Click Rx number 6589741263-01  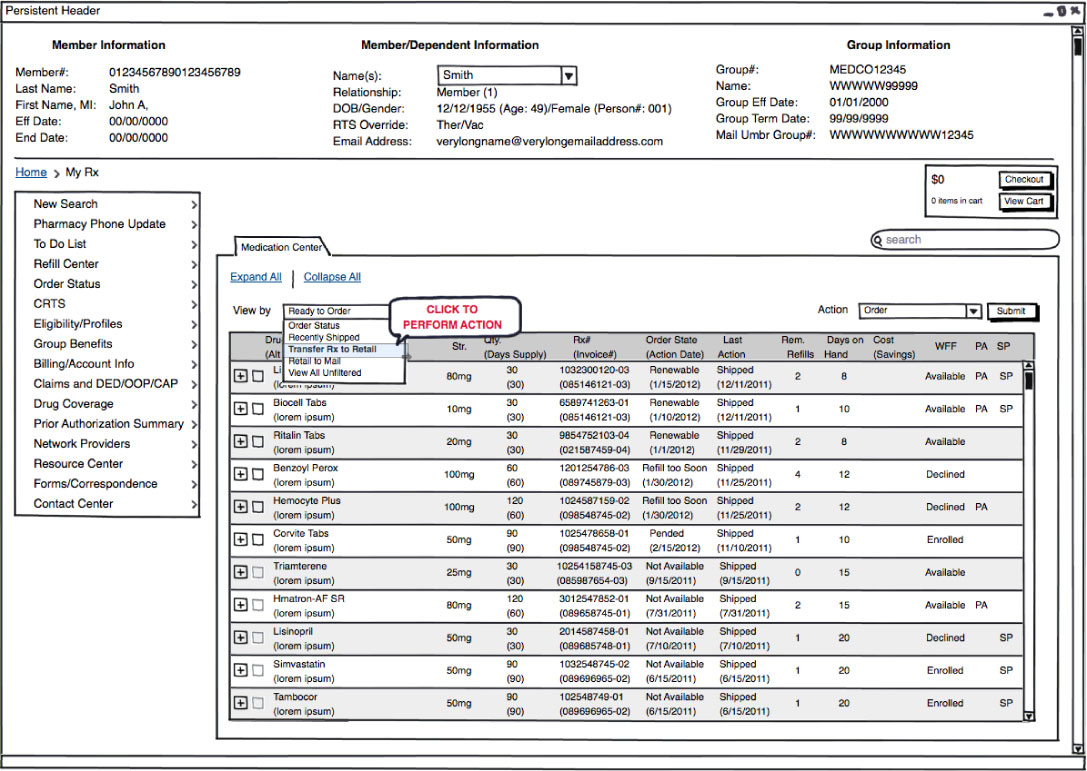[x=595, y=403]
